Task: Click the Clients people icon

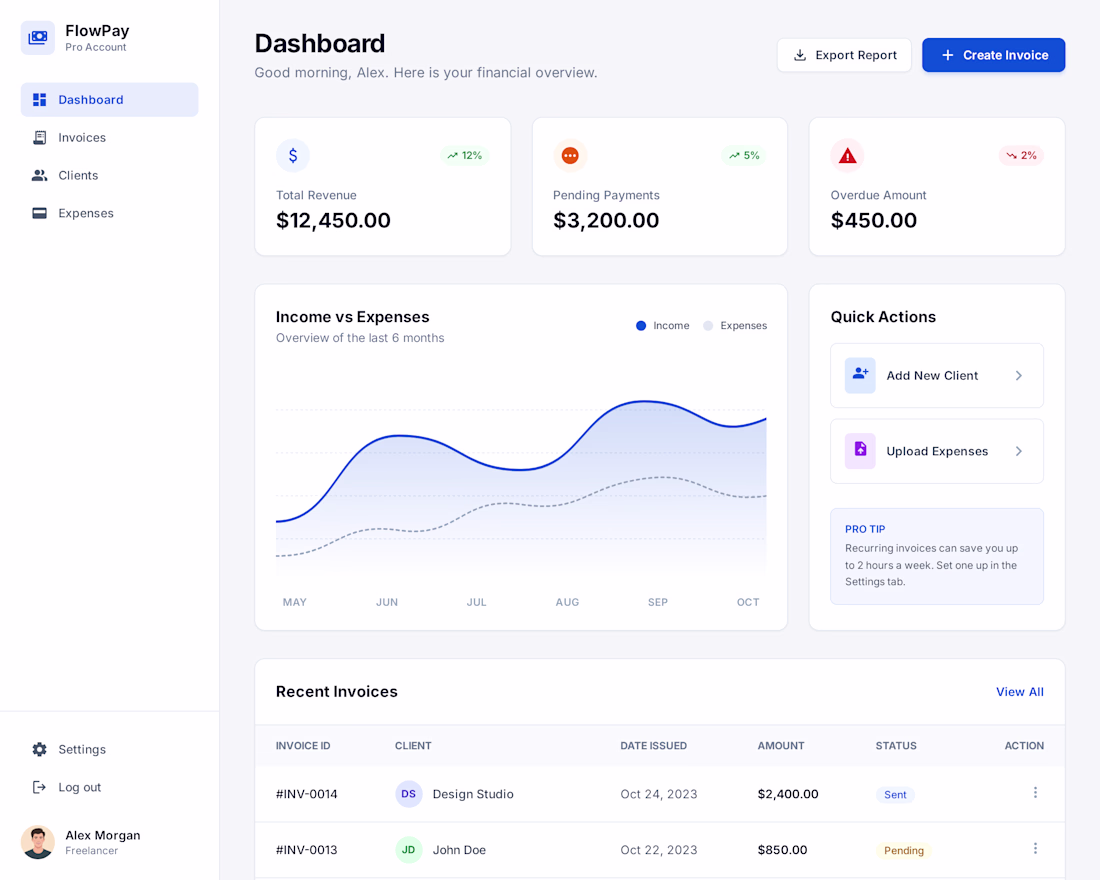Action: [x=39, y=175]
